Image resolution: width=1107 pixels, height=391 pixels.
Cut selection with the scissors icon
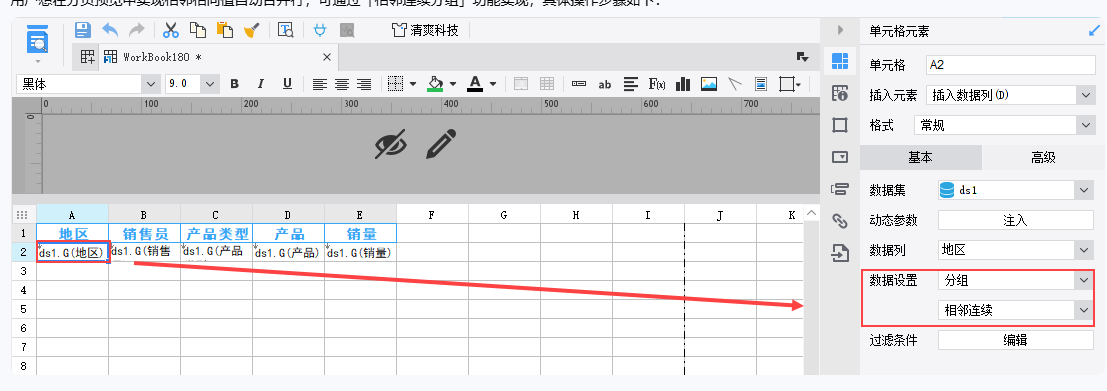coord(171,30)
